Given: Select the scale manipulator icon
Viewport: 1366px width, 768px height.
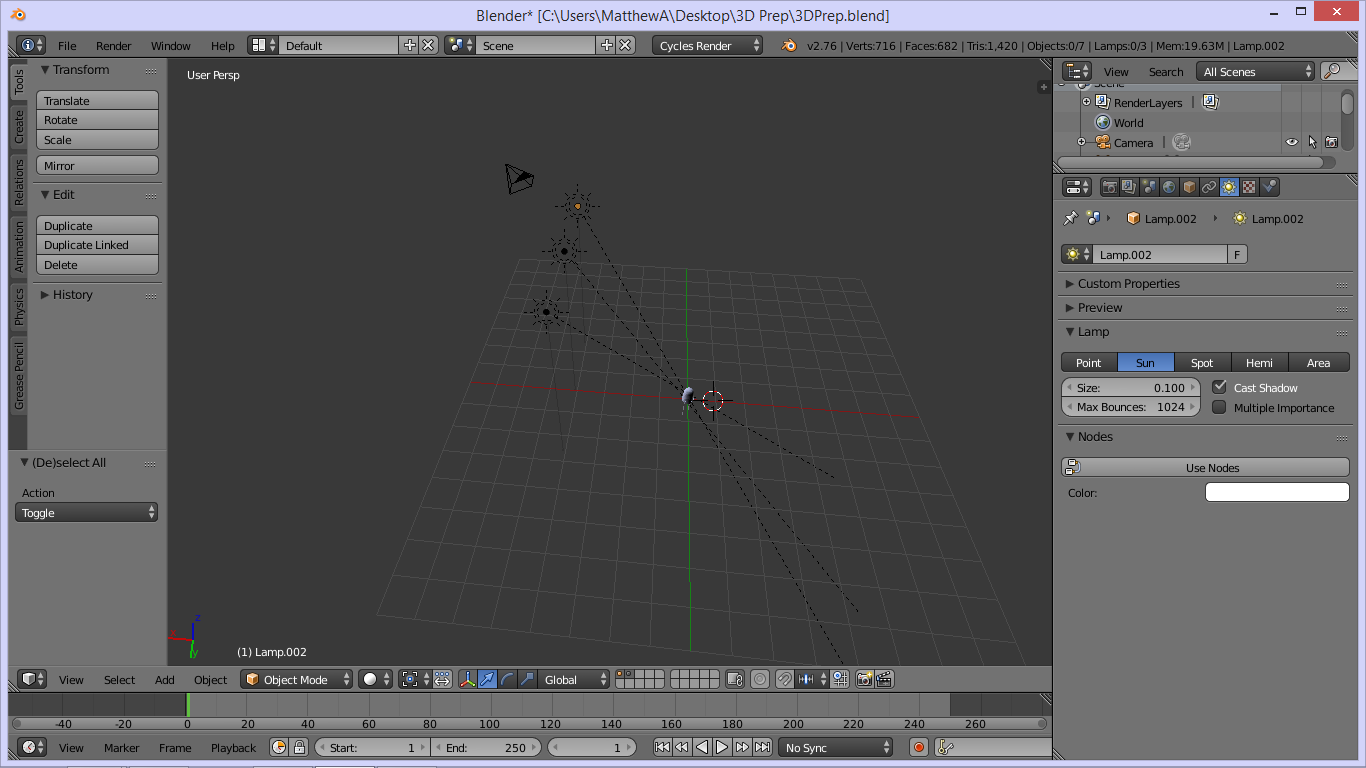Looking at the screenshot, I should pos(527,679).
